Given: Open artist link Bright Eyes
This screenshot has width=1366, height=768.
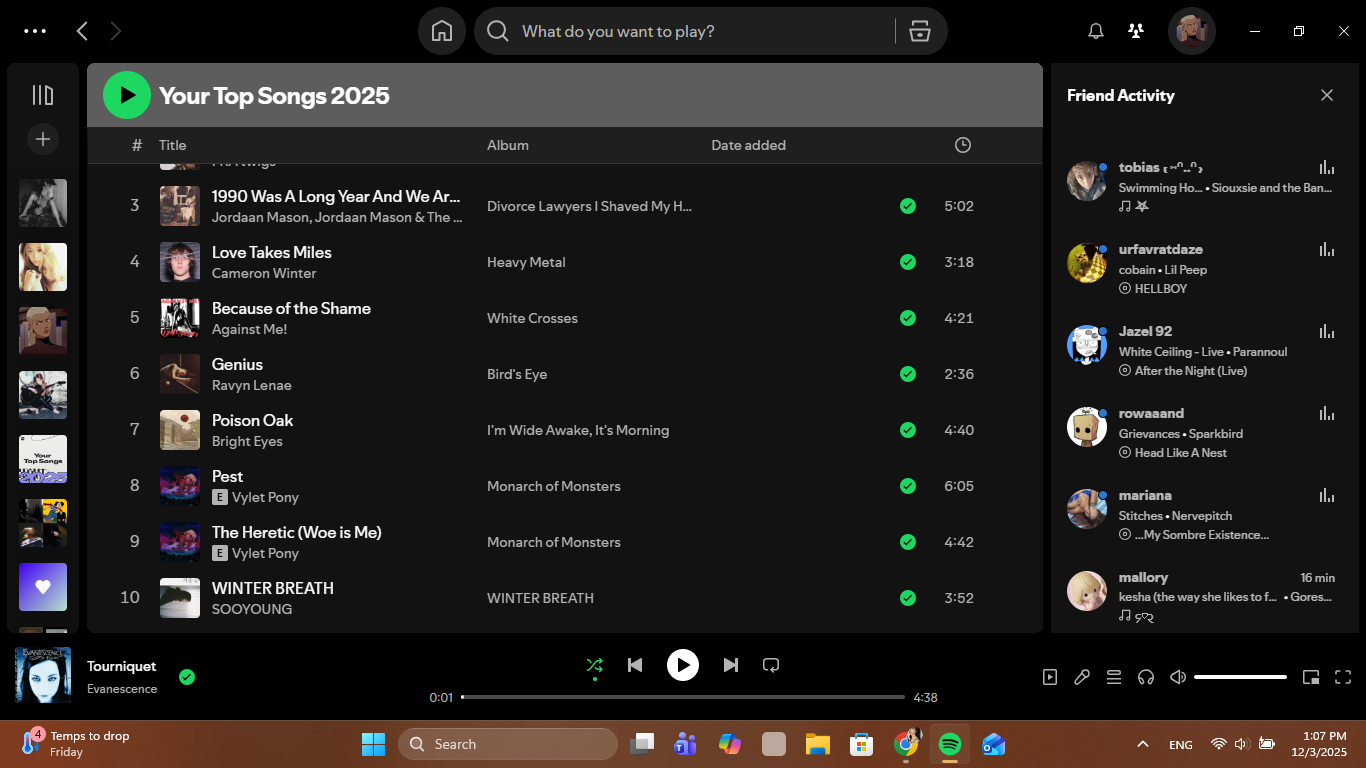Looking at the screenshot, I should pos(247,441).
